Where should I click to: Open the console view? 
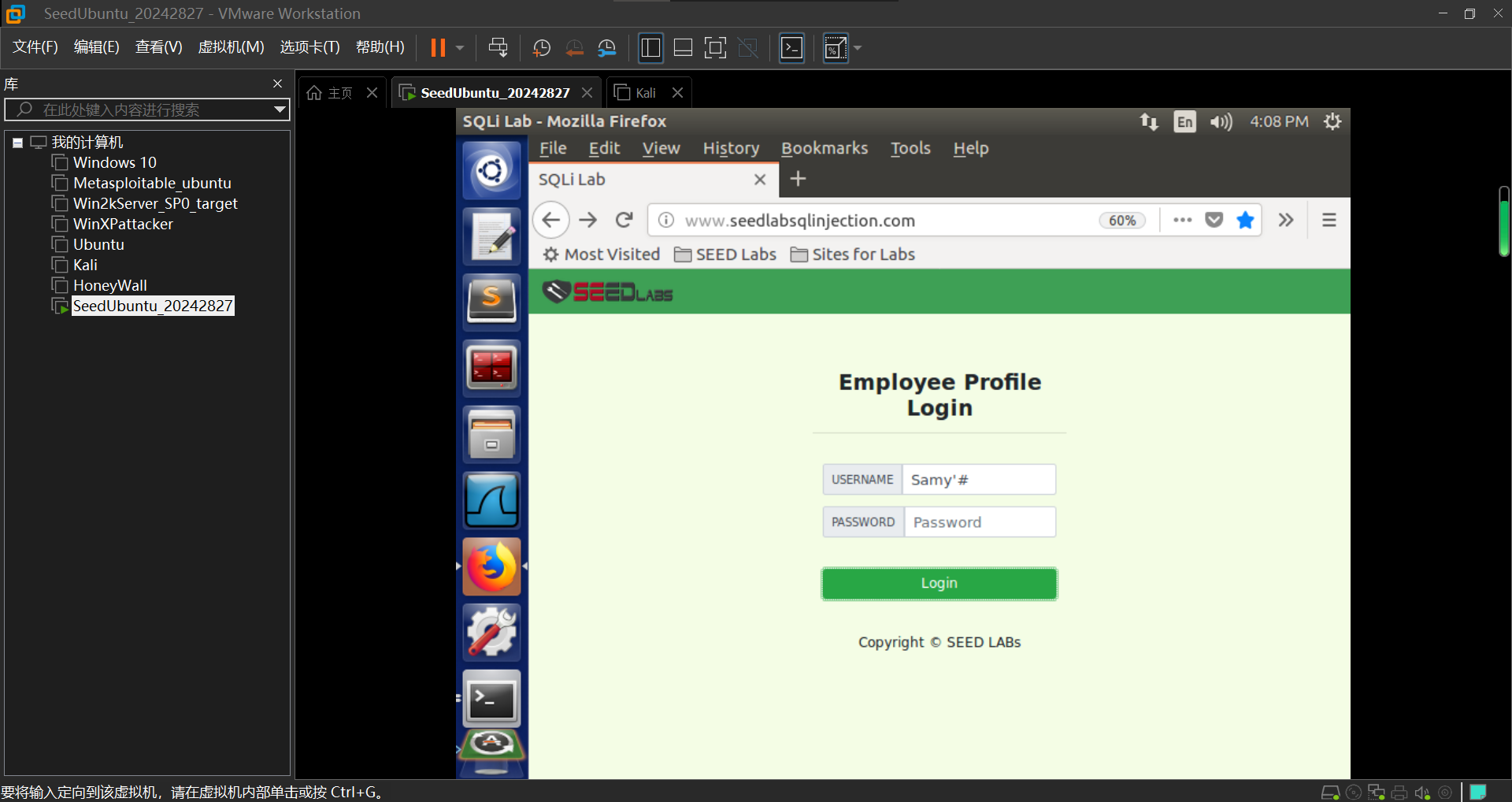pos(791,48)
